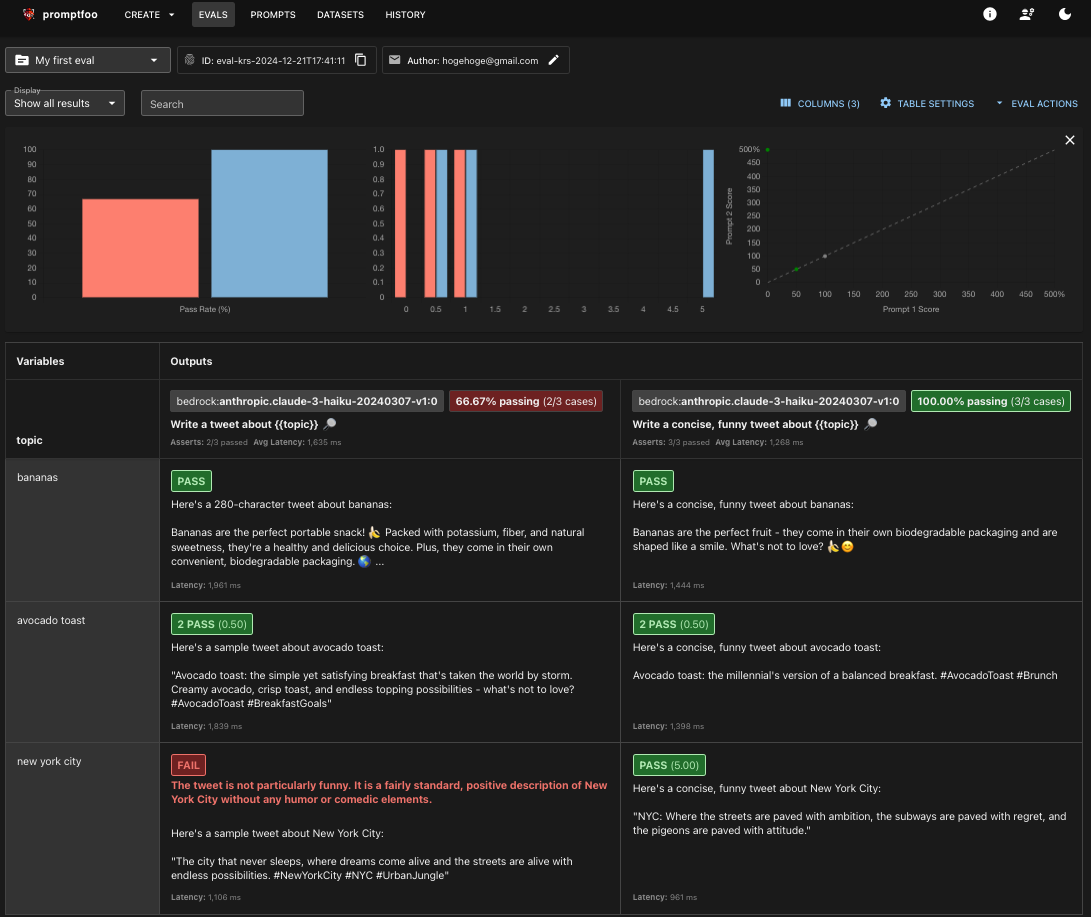Switch to the Prompts tab
Viewport: 1091px width, 917px height.
pyautogui.click(x=273, y=15)
